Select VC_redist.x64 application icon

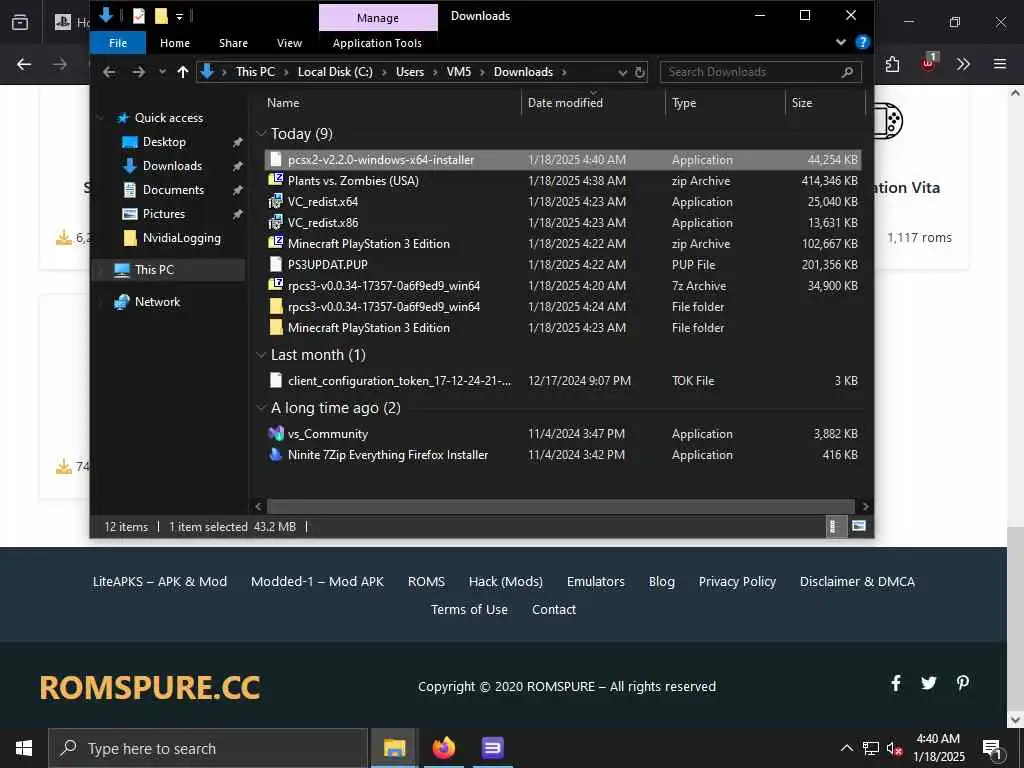point(276,201)
